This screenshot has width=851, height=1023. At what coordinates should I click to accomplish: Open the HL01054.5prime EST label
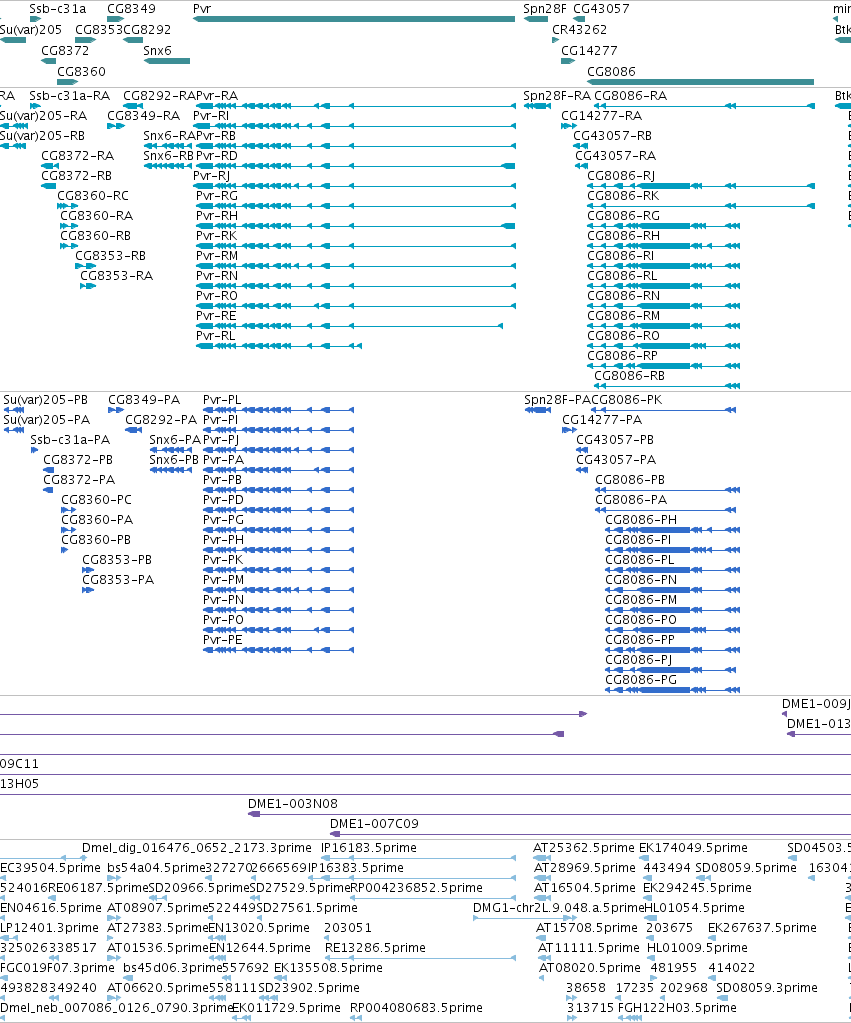695,908
